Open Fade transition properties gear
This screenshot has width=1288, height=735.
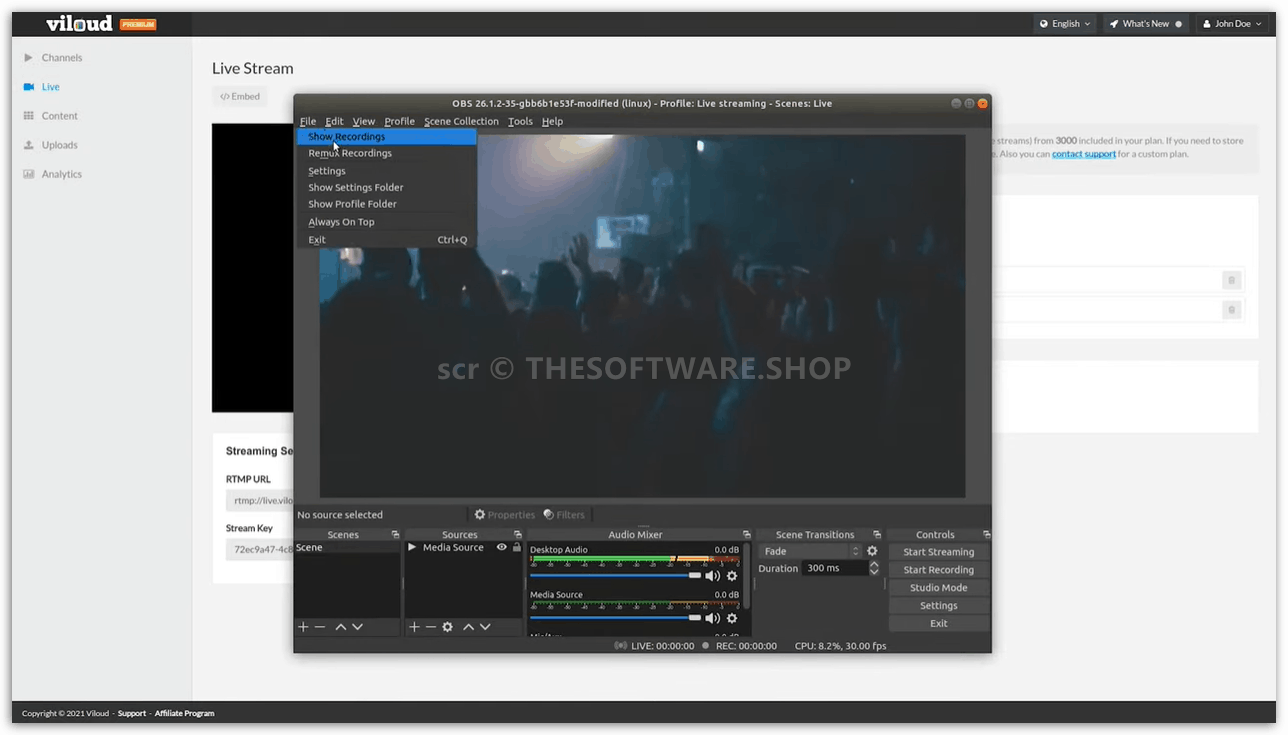pyautogui.click(x=872, y=551)
